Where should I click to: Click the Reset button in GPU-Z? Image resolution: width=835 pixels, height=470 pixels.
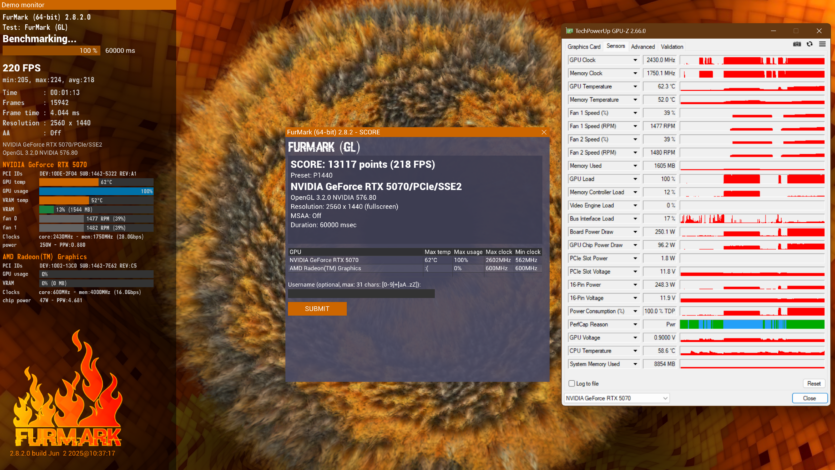point(814,383)
